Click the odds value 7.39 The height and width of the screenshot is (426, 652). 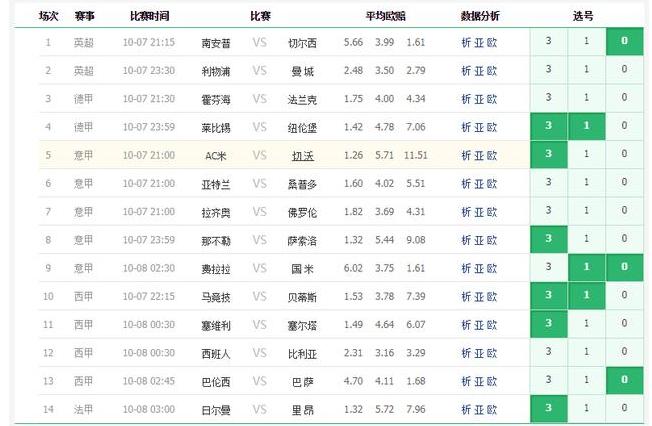click(416, 297)
